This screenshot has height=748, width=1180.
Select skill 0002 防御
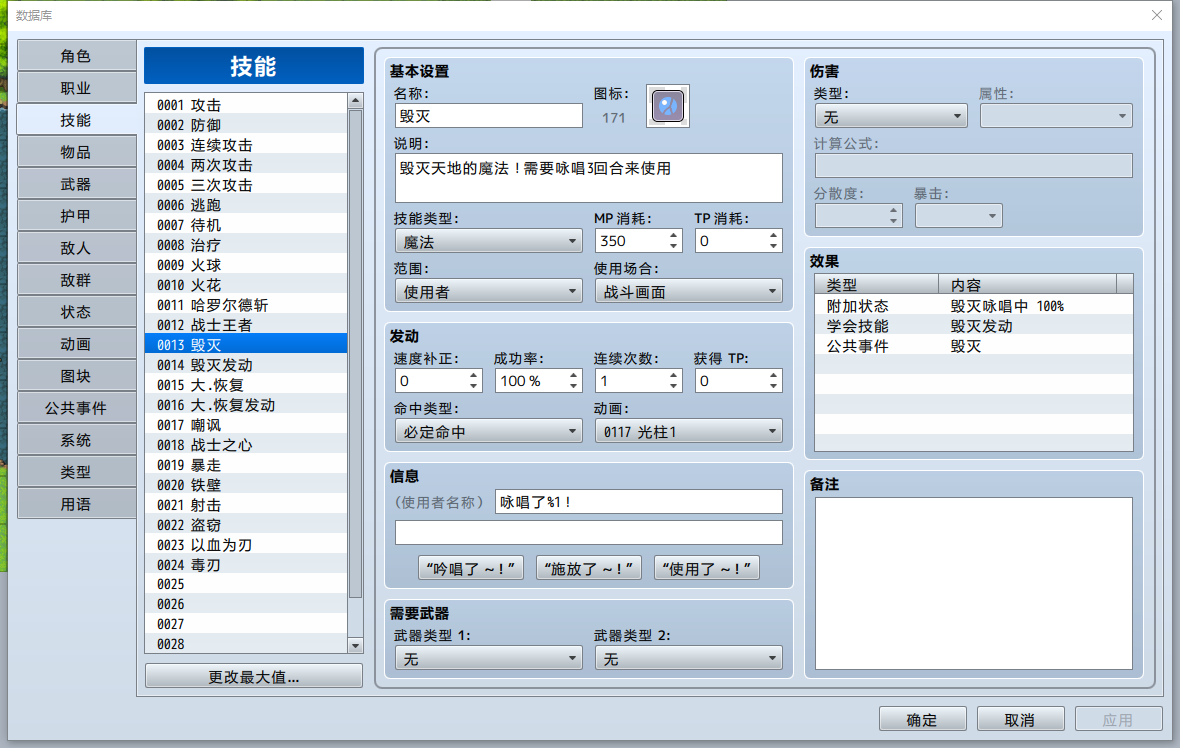point(246,125)
